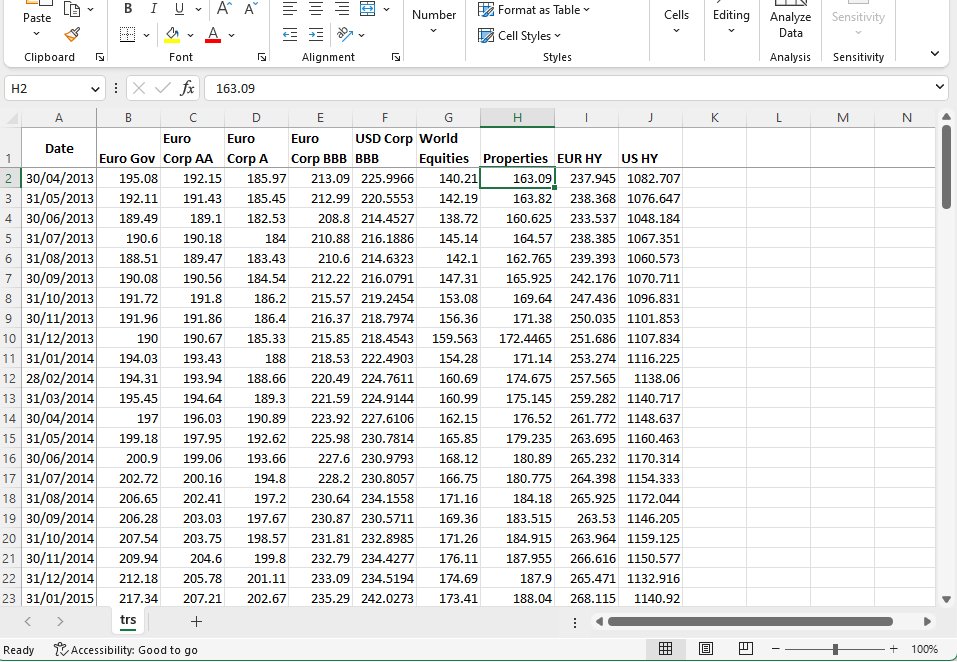Image resolution: width=957 pixels, height=662 pixels.
Task: Apply bold formatting to the selection
Action: click(x=127, y=8)
